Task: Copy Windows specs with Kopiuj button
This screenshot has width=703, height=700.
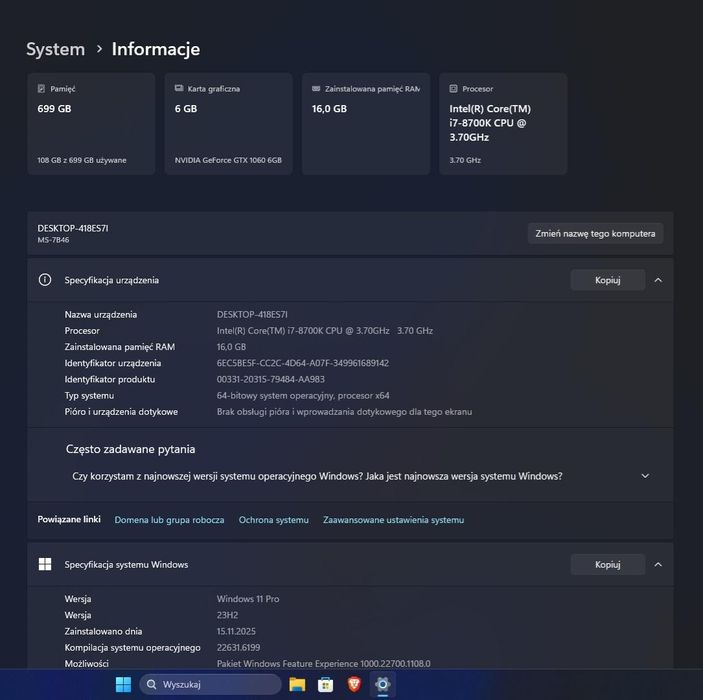Action: tap(608, 564)
